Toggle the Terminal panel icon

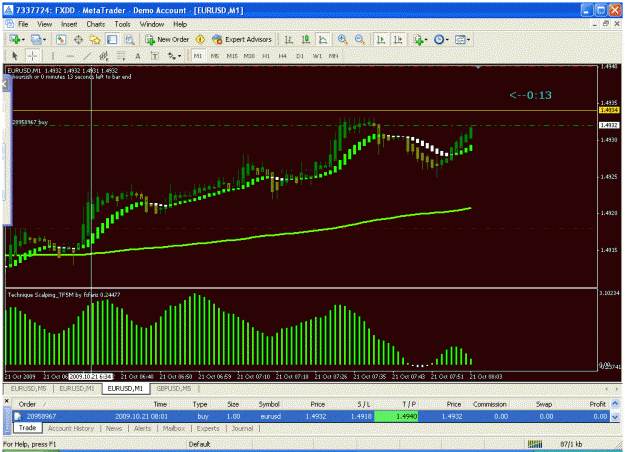point(112,39)
